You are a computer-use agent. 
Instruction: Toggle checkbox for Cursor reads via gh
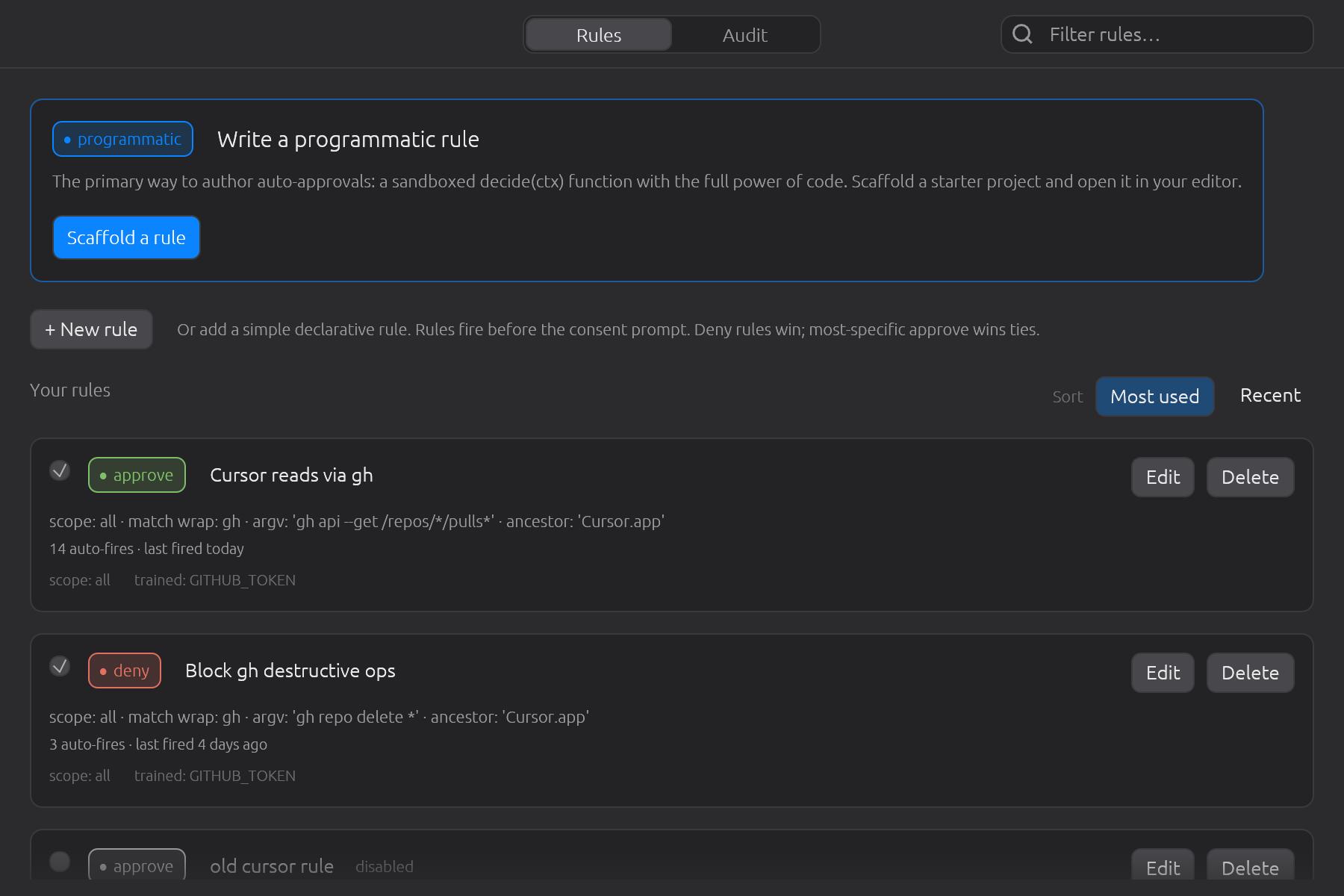tap(60, 470)
